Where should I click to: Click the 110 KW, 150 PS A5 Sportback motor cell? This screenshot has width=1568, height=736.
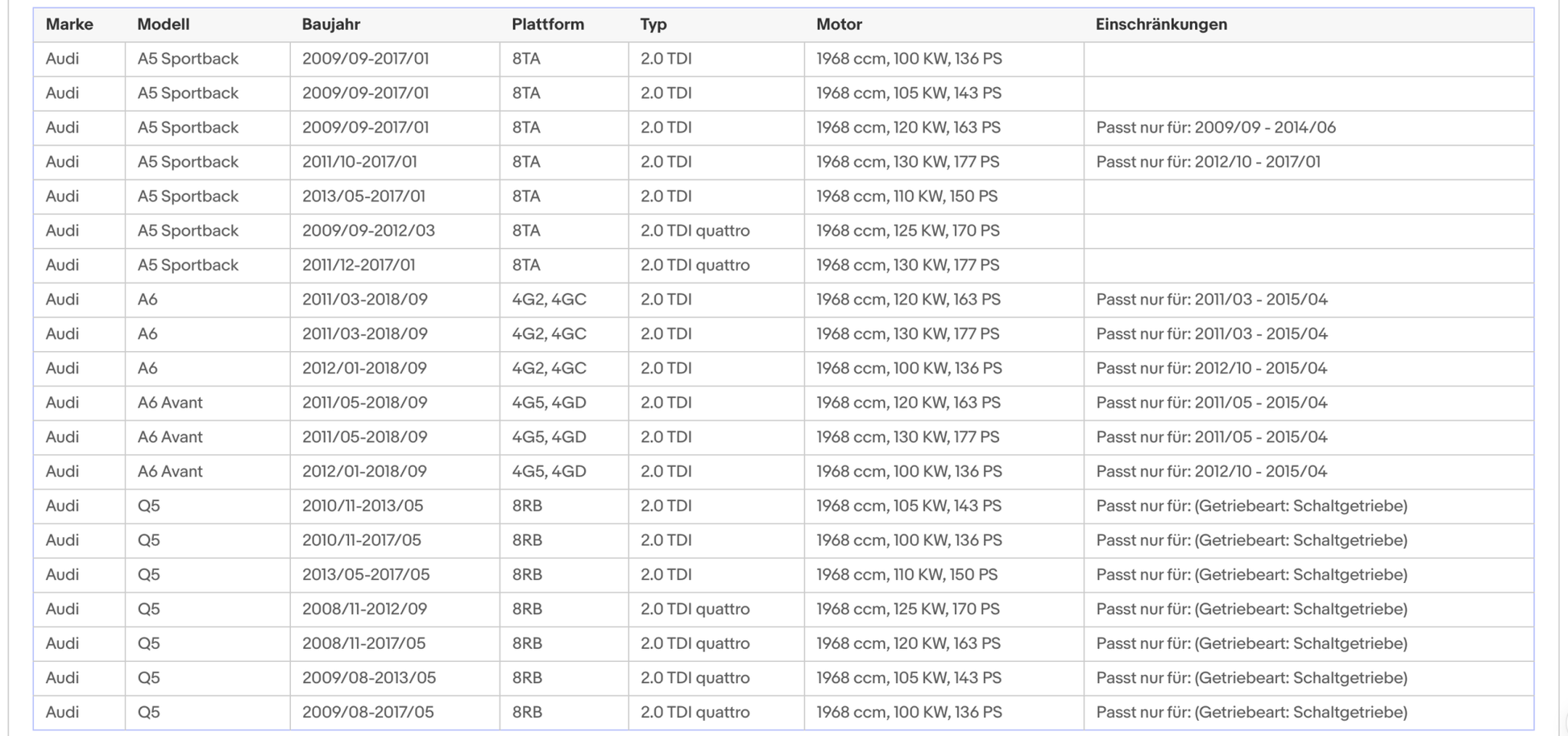click(906, 196)
